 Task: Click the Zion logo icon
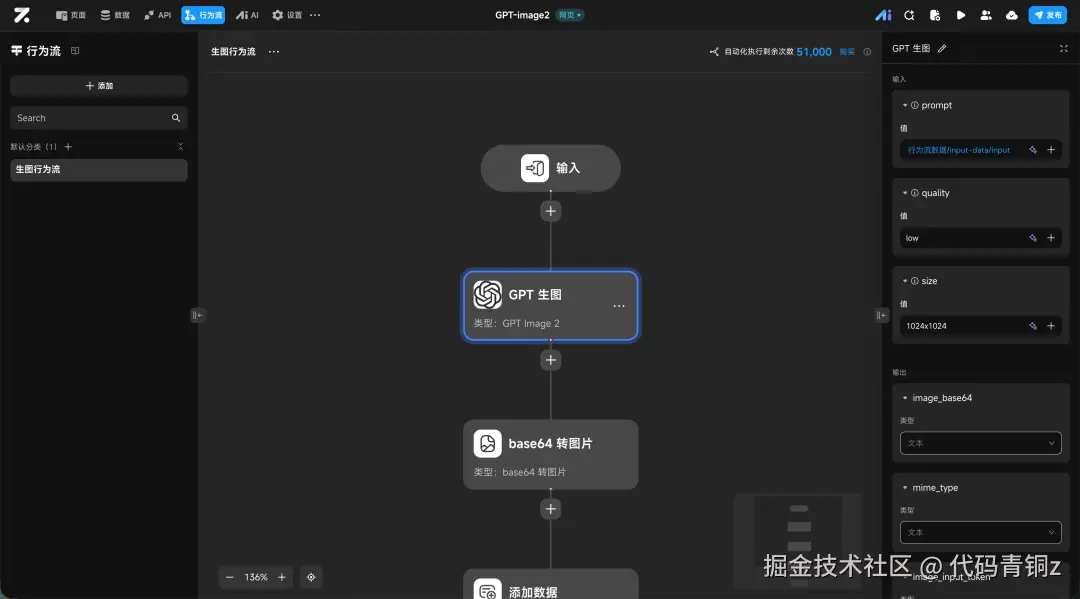[22, 15]
